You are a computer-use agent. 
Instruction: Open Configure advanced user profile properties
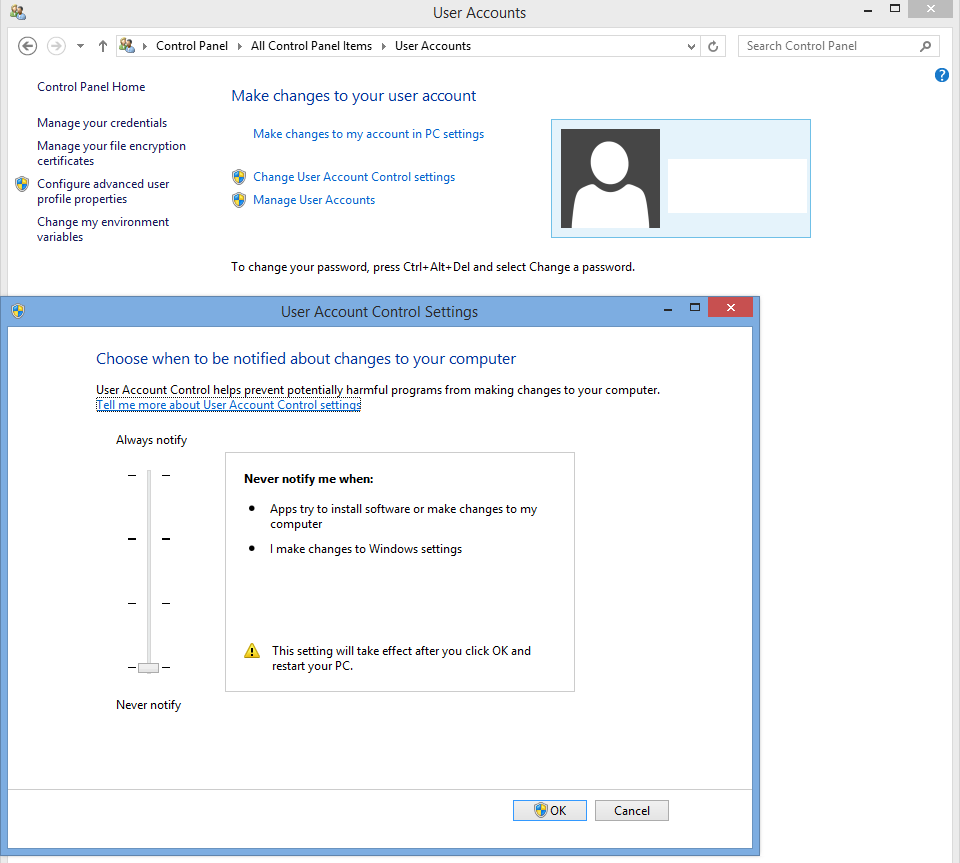click(x=103, y=191)
